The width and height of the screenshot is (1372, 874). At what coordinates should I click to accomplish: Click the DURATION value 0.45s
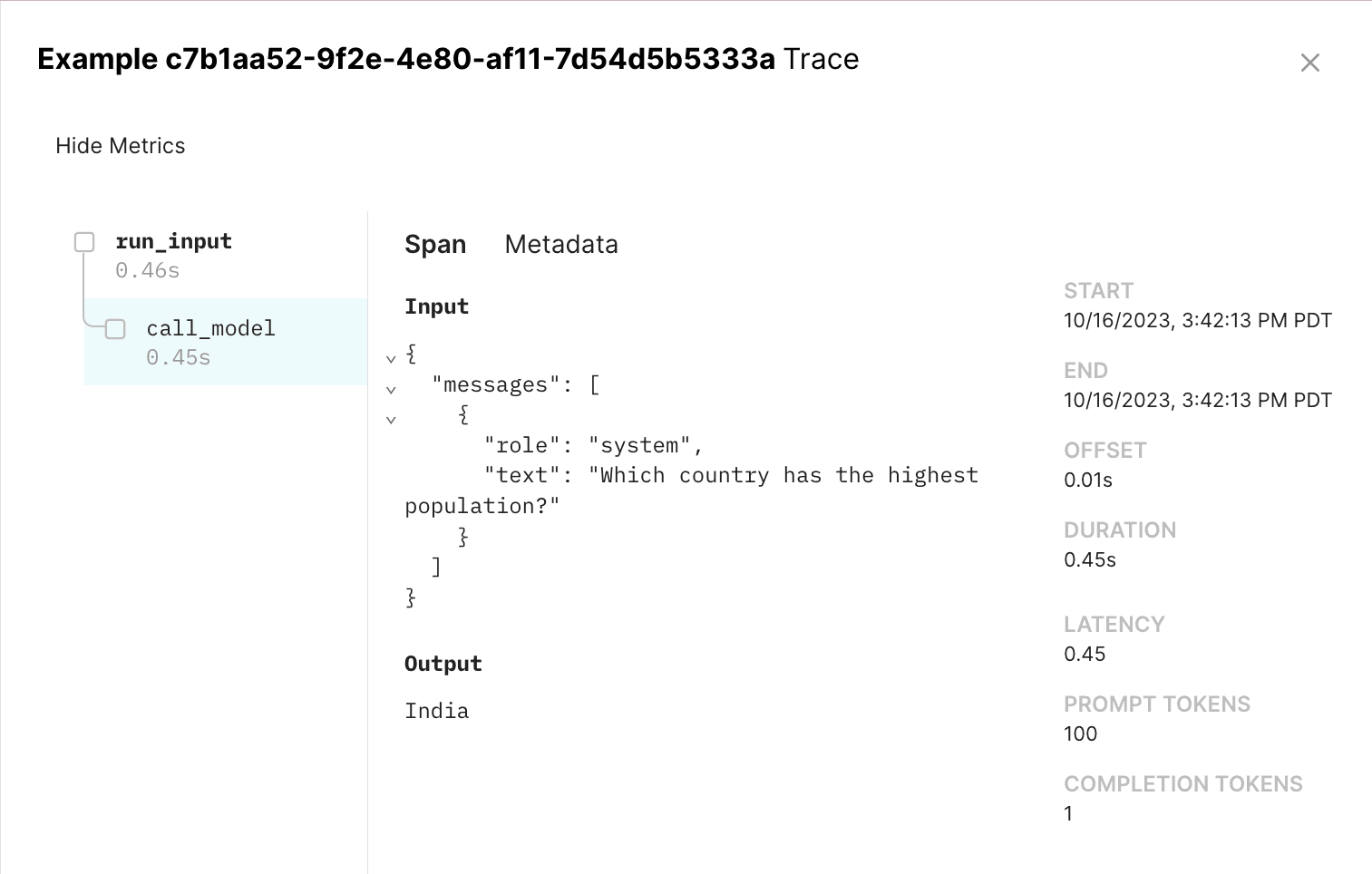[1089, 560]
